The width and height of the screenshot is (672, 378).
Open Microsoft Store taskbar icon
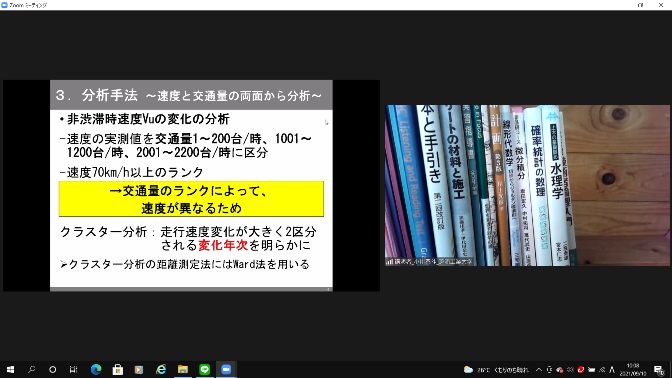point(117,369)
